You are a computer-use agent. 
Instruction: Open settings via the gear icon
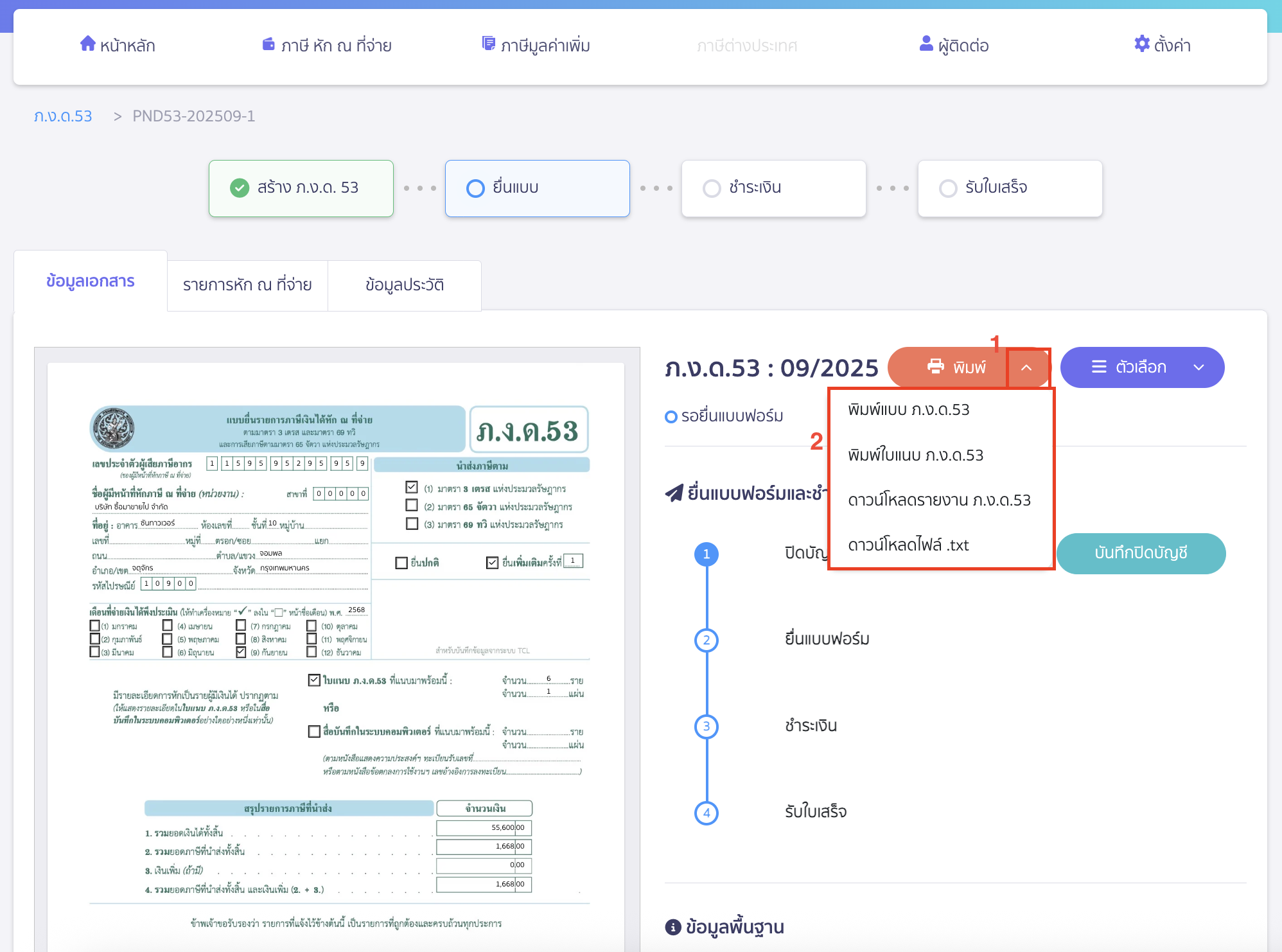pyautogui.click(x=1141, y=44)
